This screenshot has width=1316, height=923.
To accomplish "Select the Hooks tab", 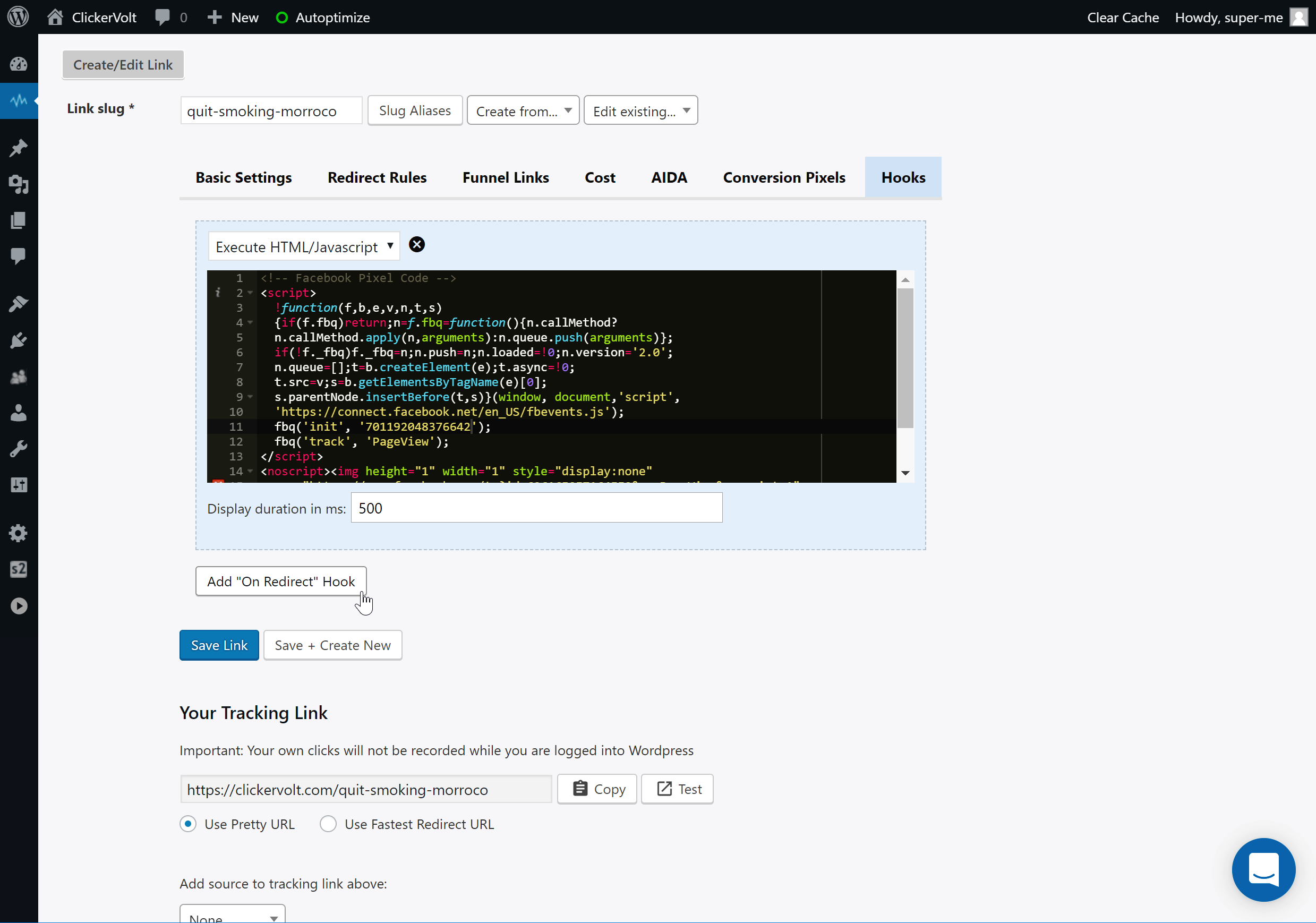I will pos(903,178).
